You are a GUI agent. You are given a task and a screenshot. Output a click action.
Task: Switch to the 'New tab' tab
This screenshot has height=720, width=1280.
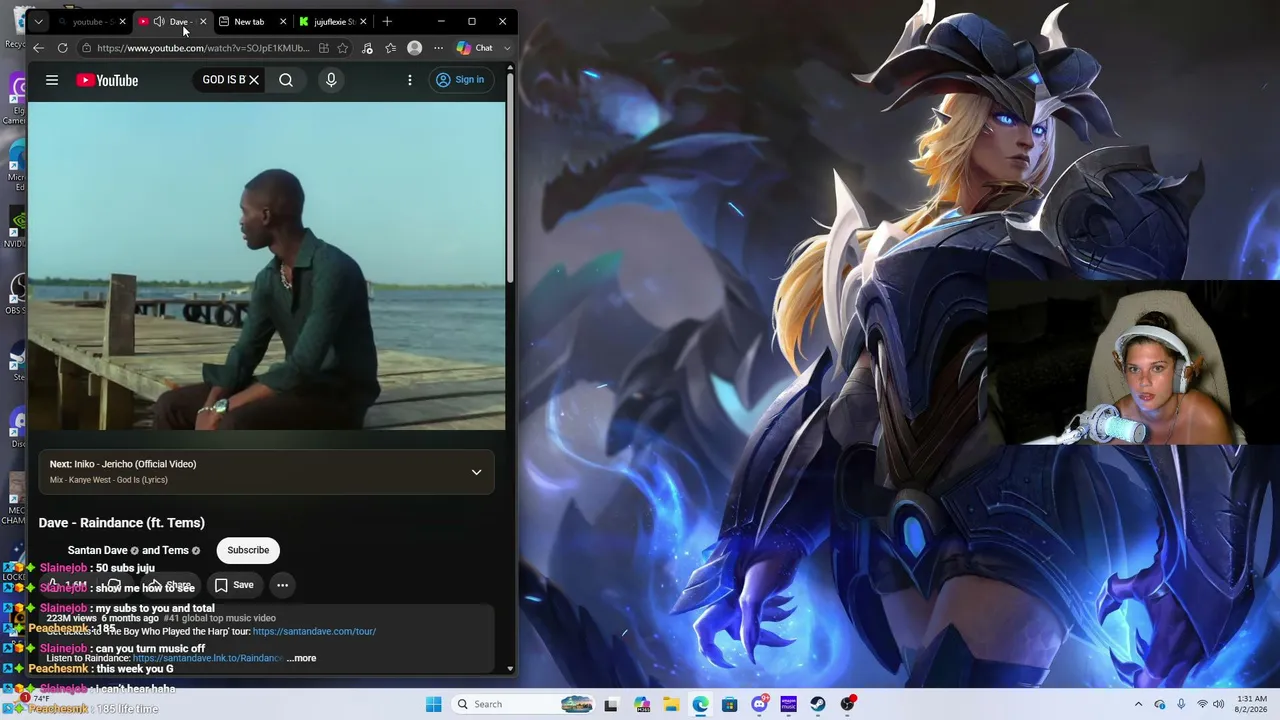click(x=250, y=21)
